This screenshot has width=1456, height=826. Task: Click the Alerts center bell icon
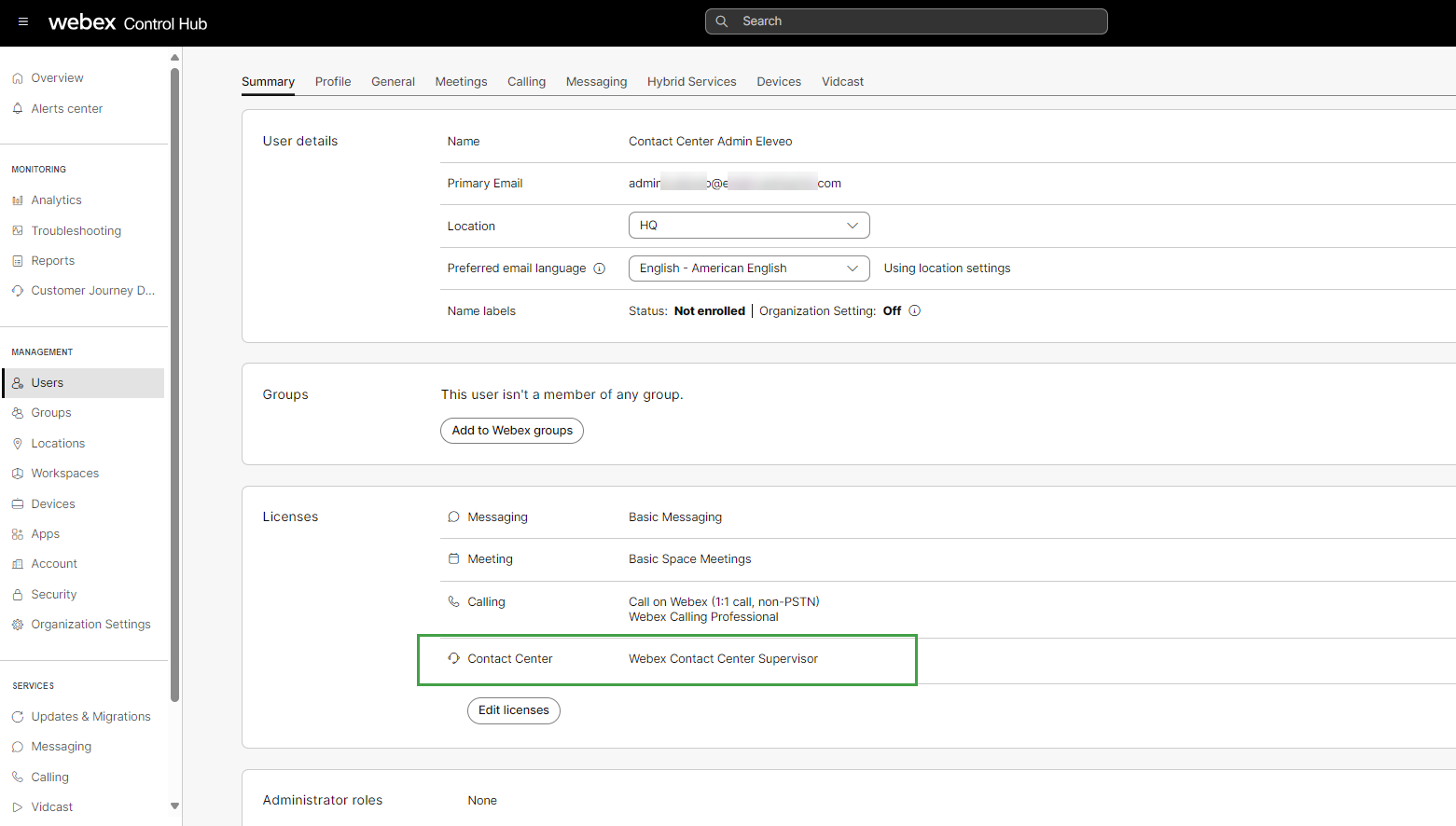pos(18,109)
